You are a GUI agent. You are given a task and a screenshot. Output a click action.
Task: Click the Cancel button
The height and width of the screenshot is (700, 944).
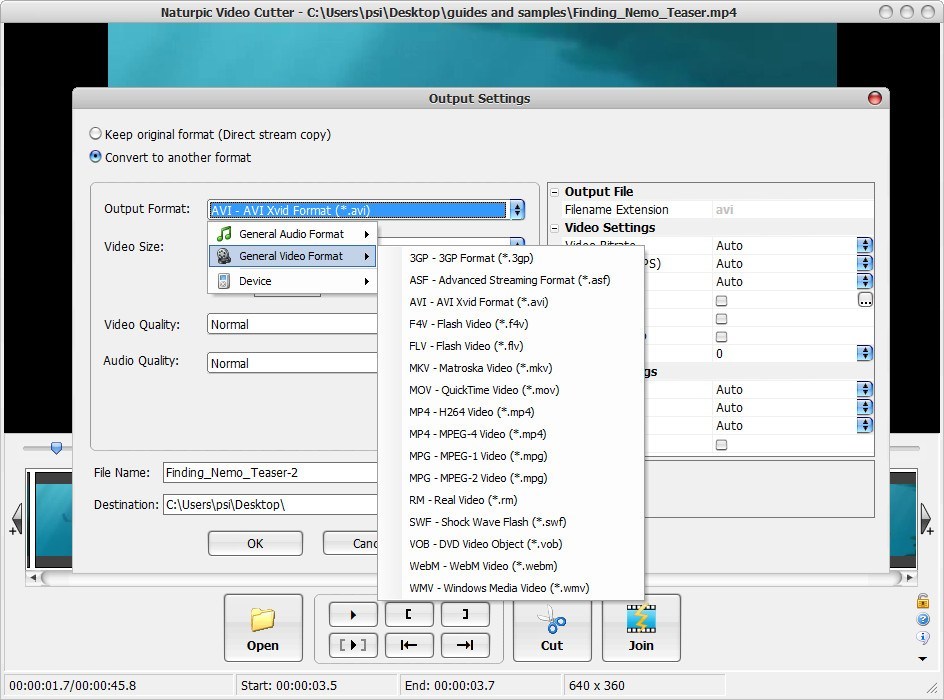pos(351,543)
